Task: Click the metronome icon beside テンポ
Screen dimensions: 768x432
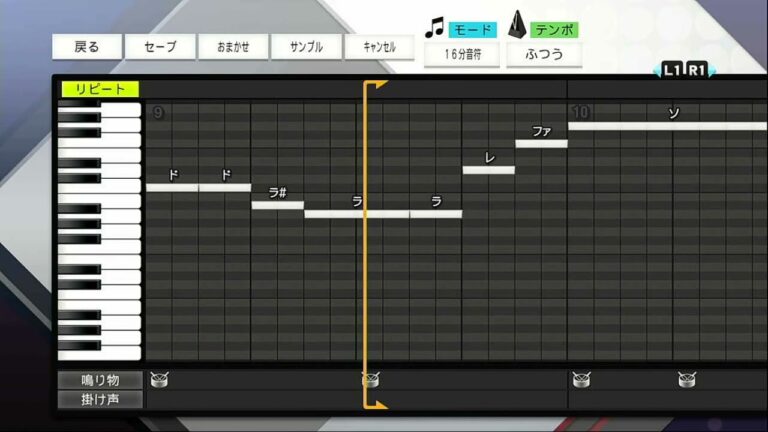Action: click(x=516, y=27)
